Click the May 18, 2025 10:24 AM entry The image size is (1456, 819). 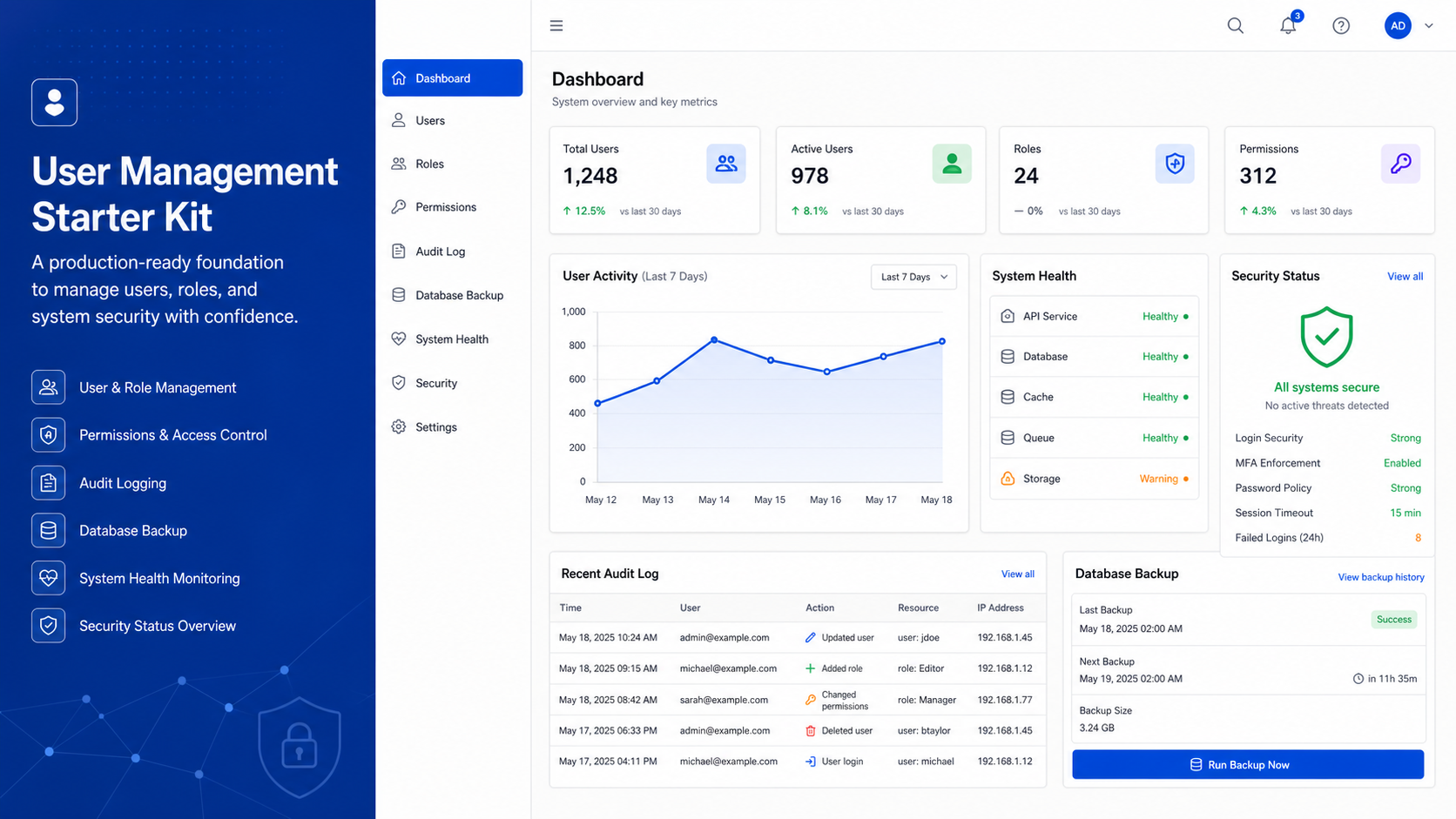tap(608, 638)
